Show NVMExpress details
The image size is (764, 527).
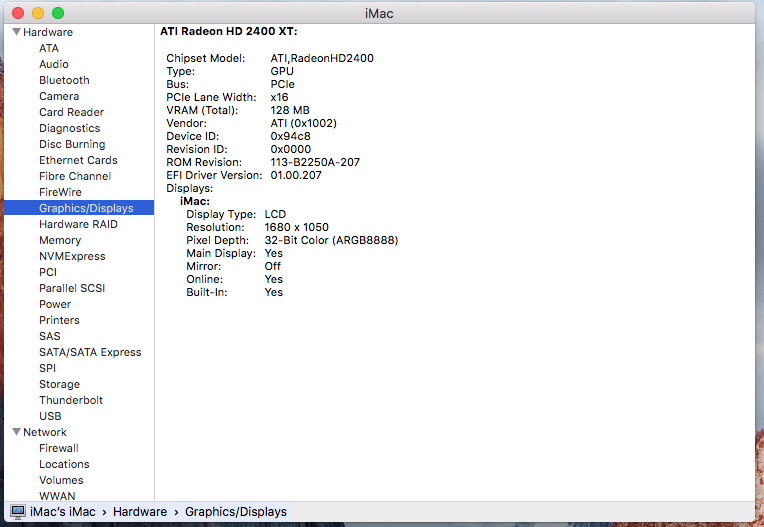click(x=72, y=256)
